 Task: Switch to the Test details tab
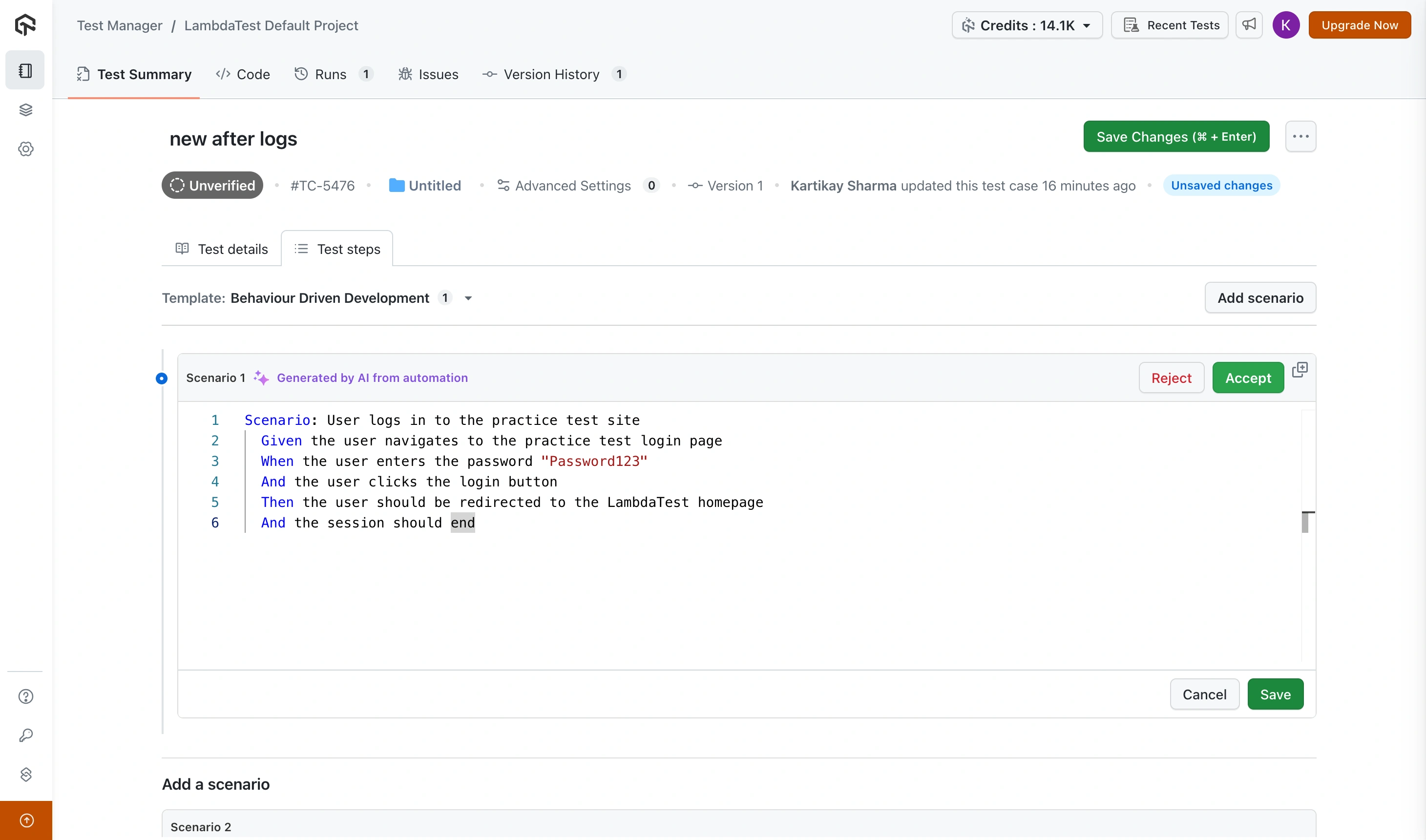pyautogui.click(x=222, y=249)
